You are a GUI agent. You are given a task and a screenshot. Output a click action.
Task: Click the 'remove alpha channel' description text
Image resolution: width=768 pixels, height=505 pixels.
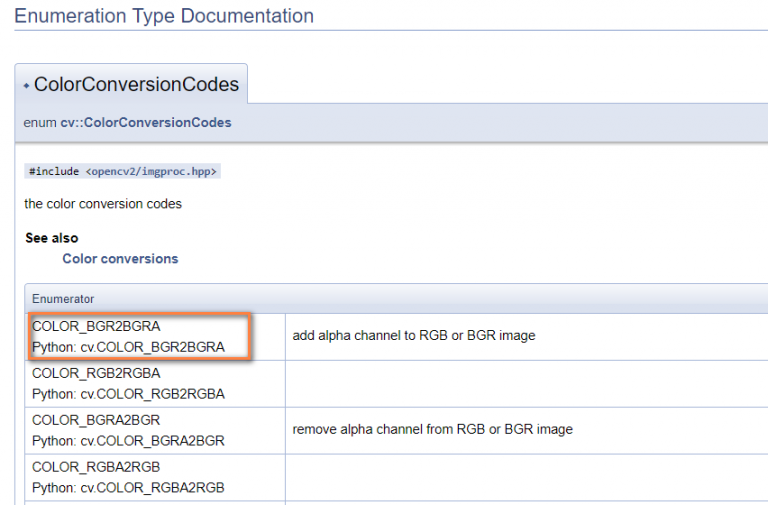click(x=432, y=430)
